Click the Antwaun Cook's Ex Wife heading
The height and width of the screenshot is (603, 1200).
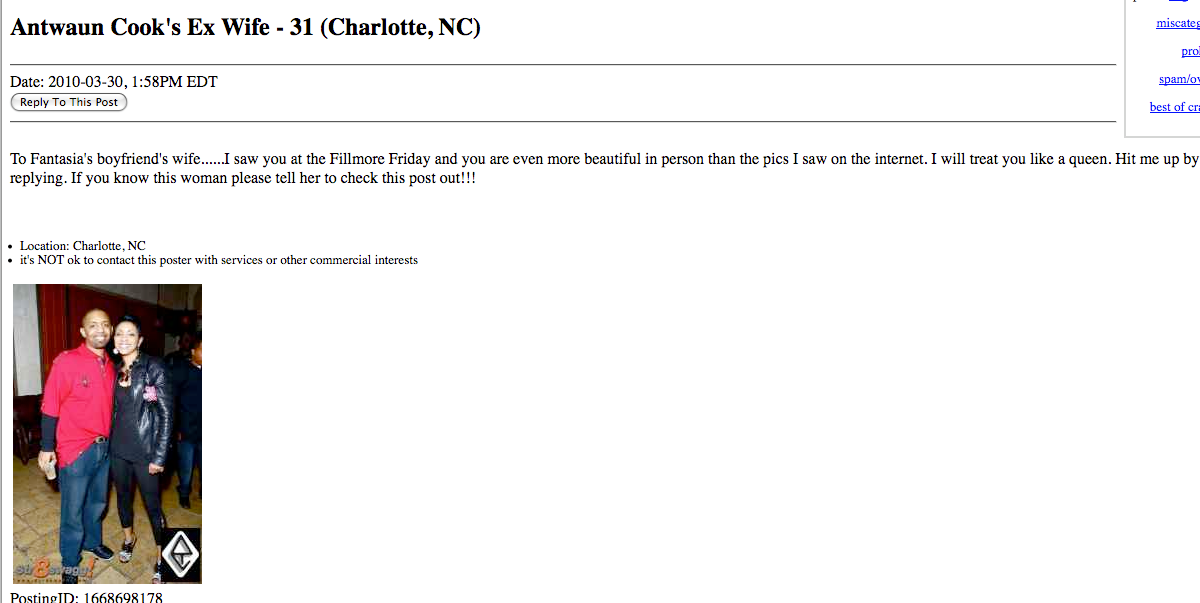pyautogui.click(x=246, y=27)
